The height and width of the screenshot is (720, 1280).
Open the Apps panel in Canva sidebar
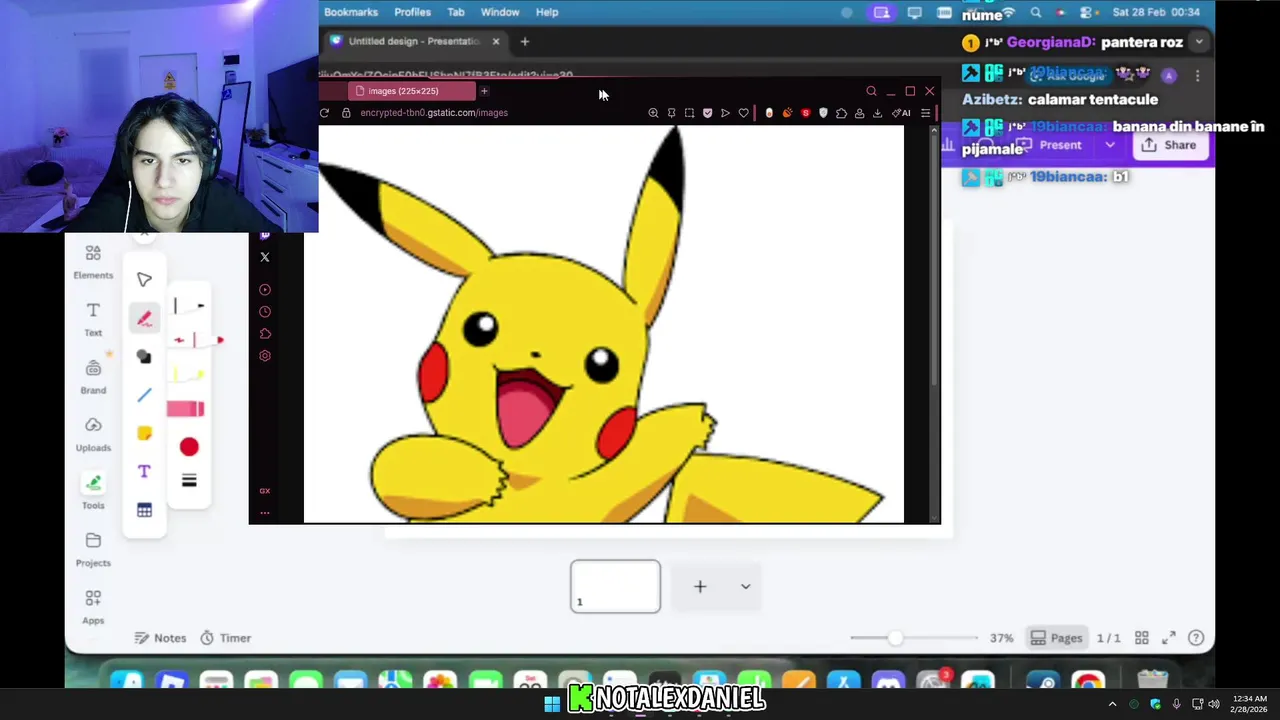pos(93,607)
